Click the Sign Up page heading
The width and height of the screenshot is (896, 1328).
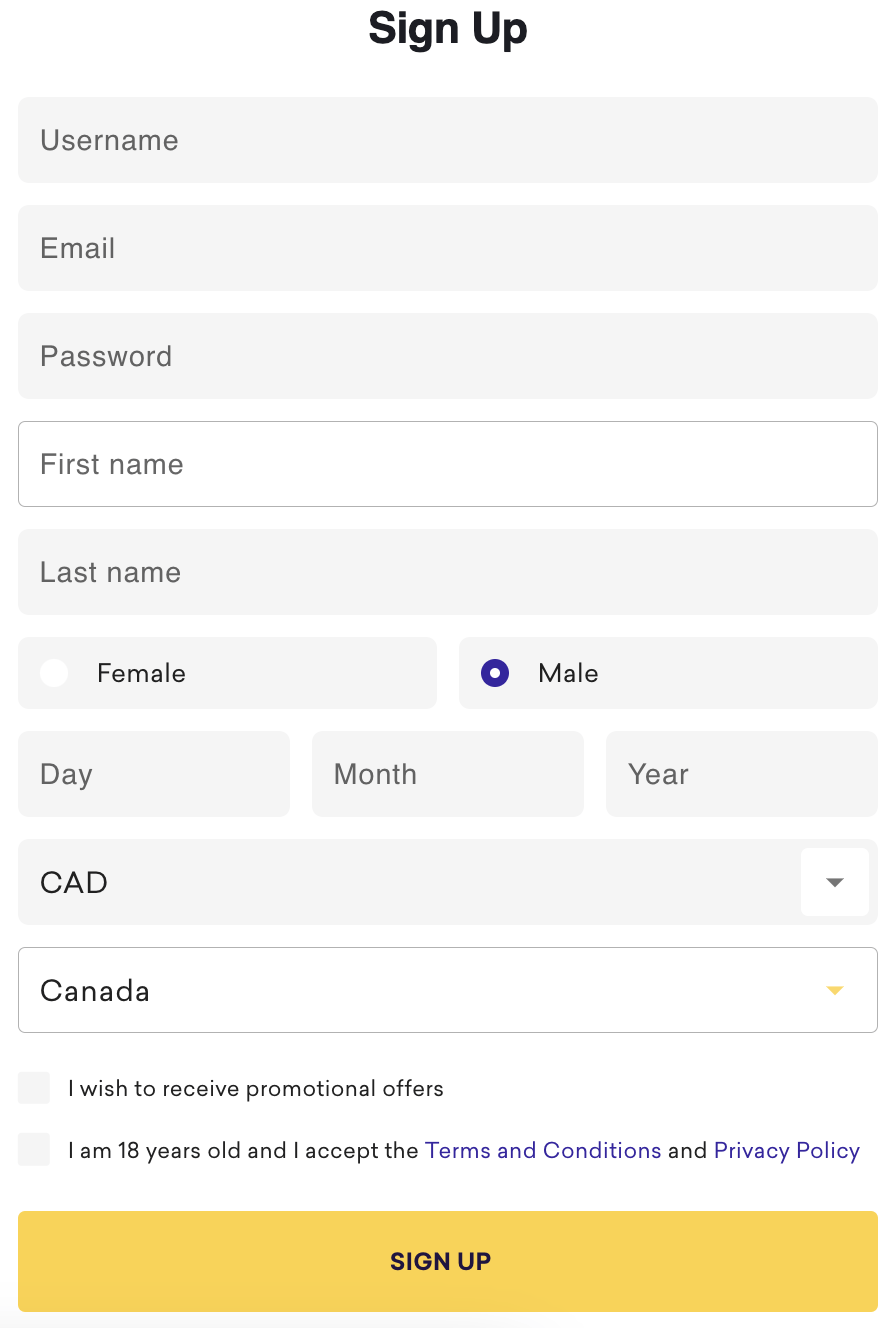(447, 28)
